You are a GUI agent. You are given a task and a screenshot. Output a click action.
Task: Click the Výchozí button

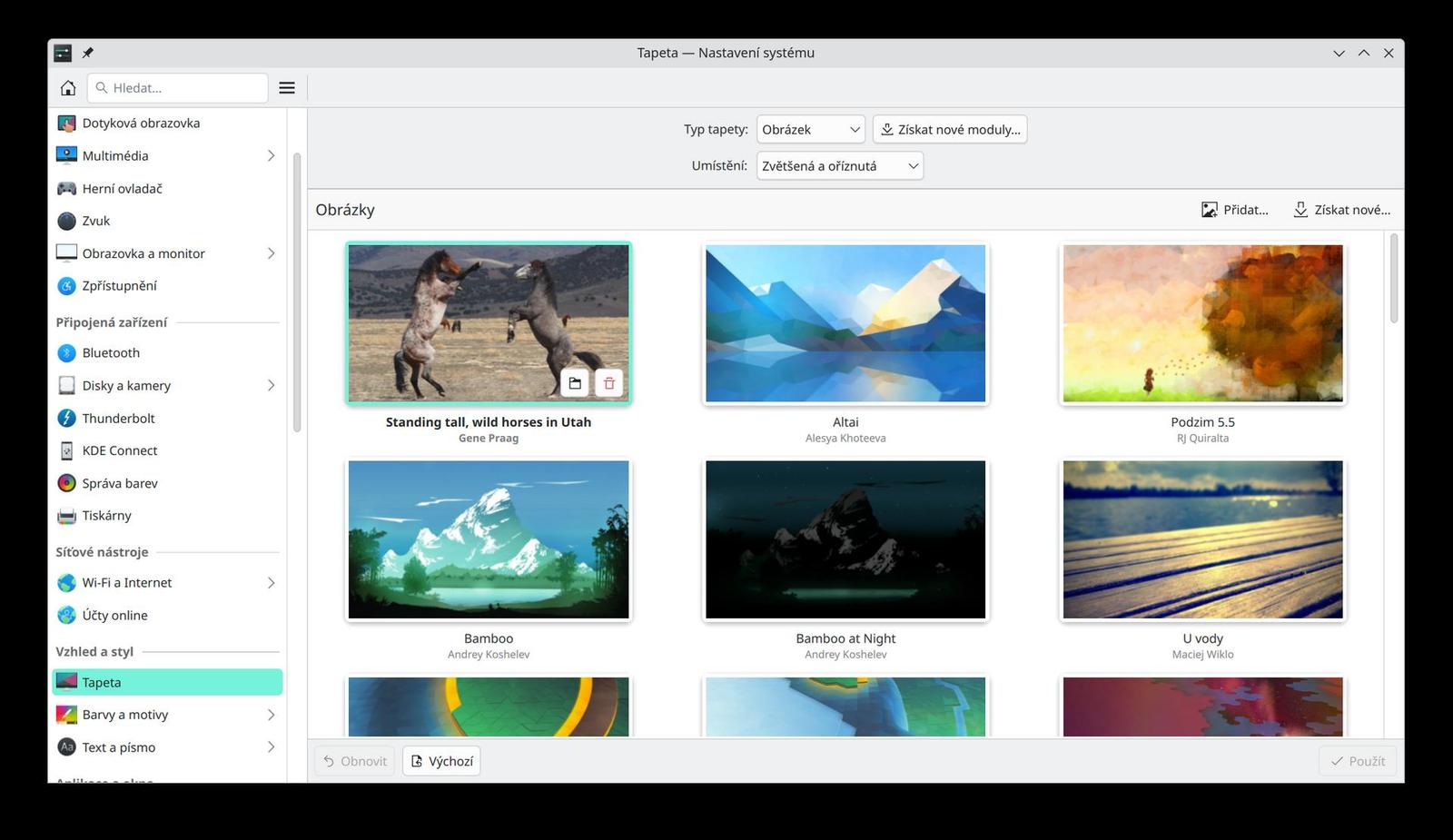coord(441,760)
